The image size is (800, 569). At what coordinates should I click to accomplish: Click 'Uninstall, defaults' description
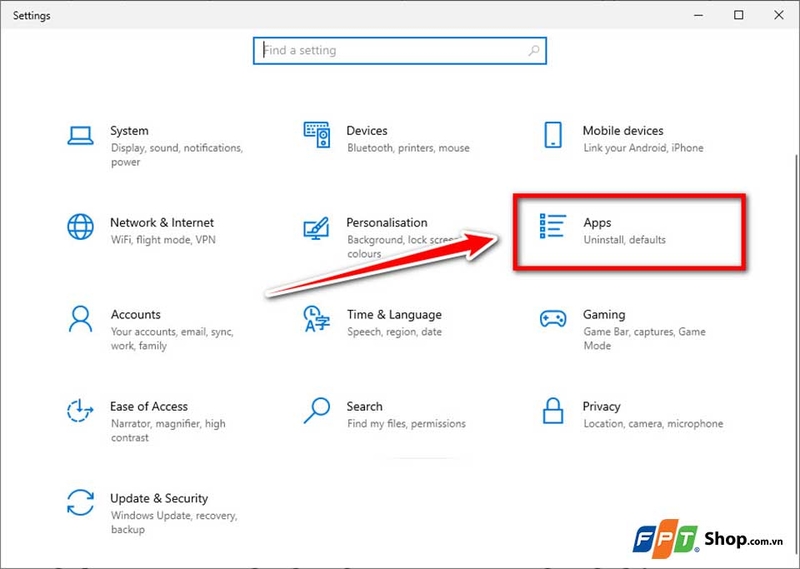(624, 240)
